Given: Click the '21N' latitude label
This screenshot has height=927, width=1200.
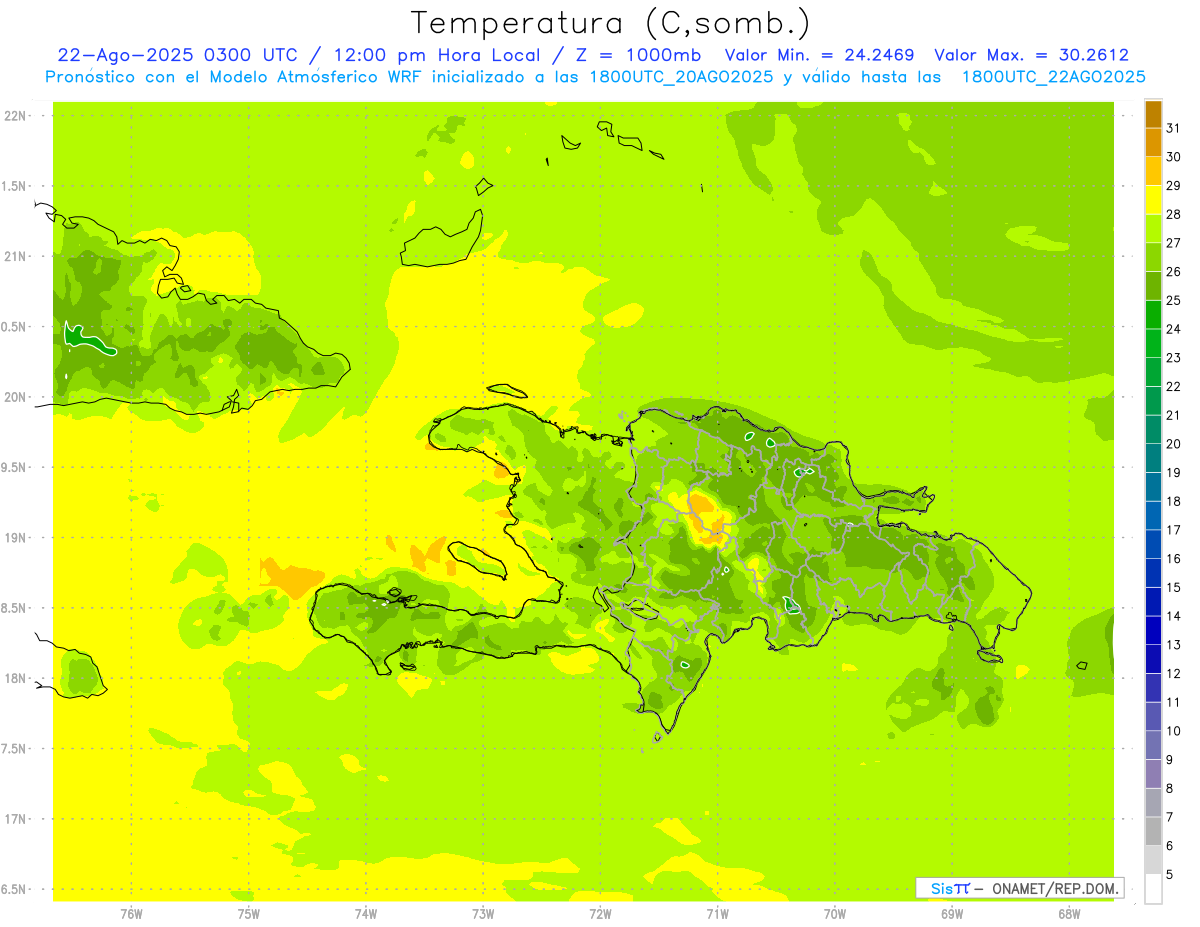Looking at the screenshot, I should [14, 257].
